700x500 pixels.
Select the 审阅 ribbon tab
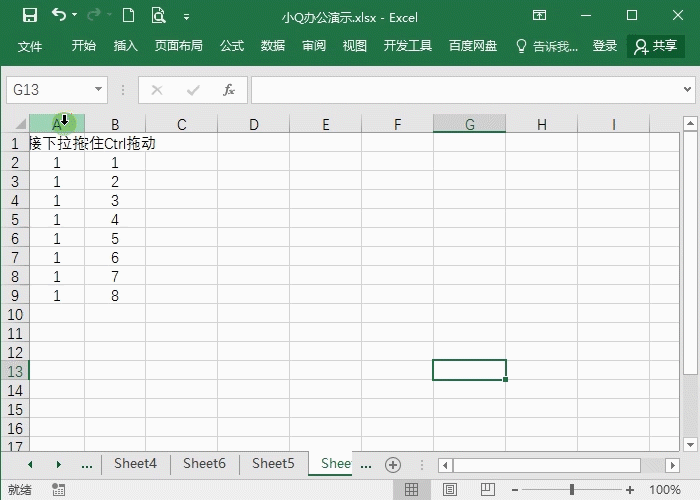pyautogui.click(x=314, y=46)
